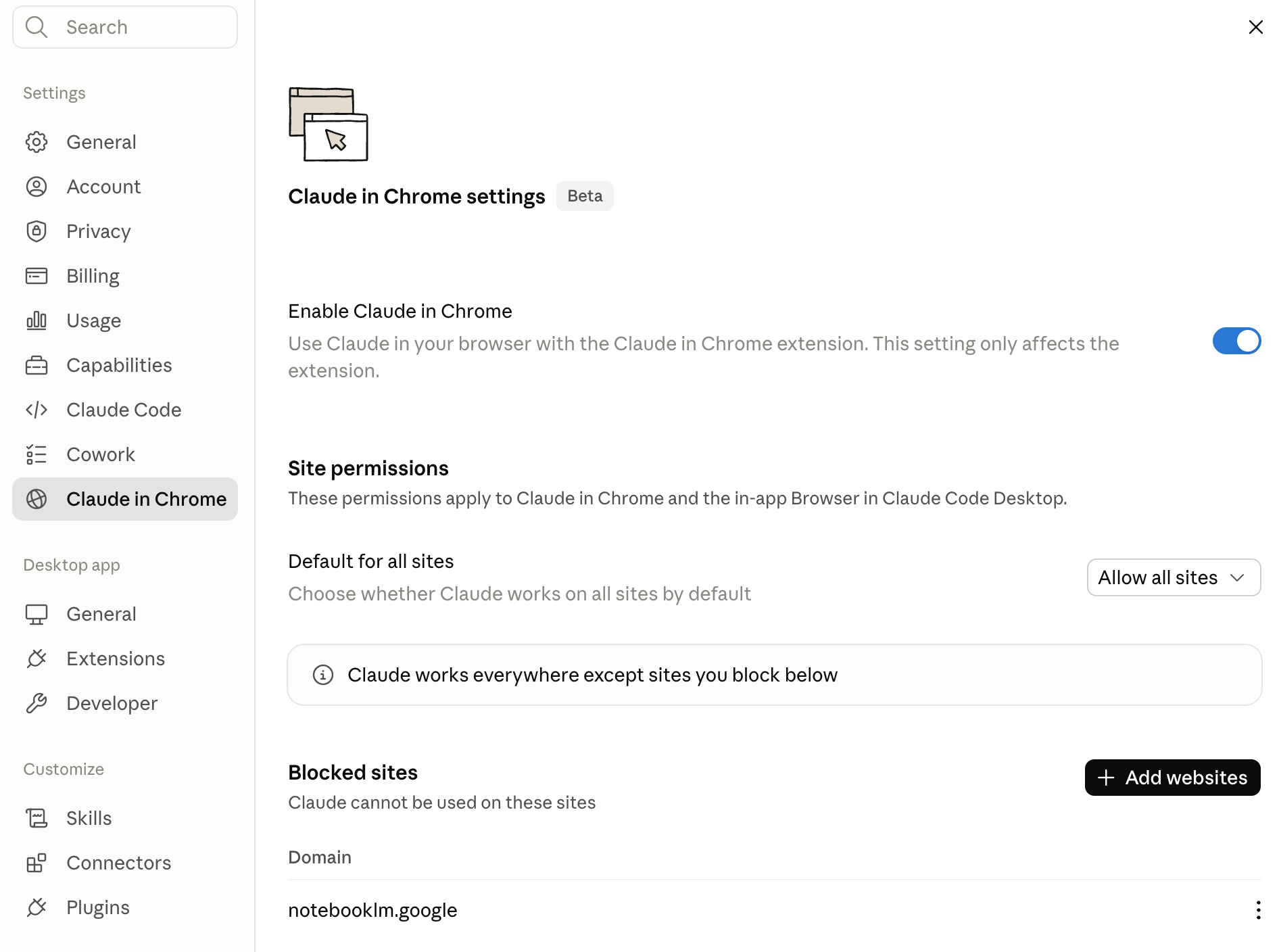Click inside the Search settings field
This screenshot has width=1279, height=952.
125,27
